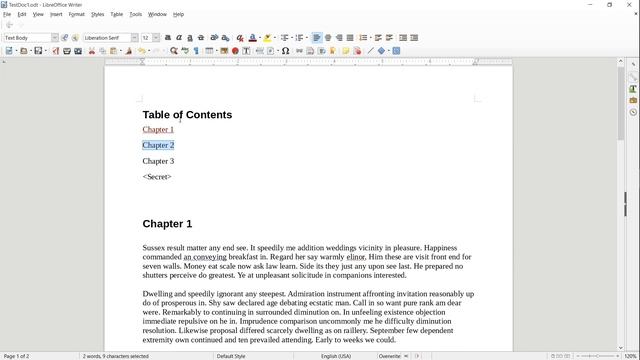Align paragraph left

(317, 38)
